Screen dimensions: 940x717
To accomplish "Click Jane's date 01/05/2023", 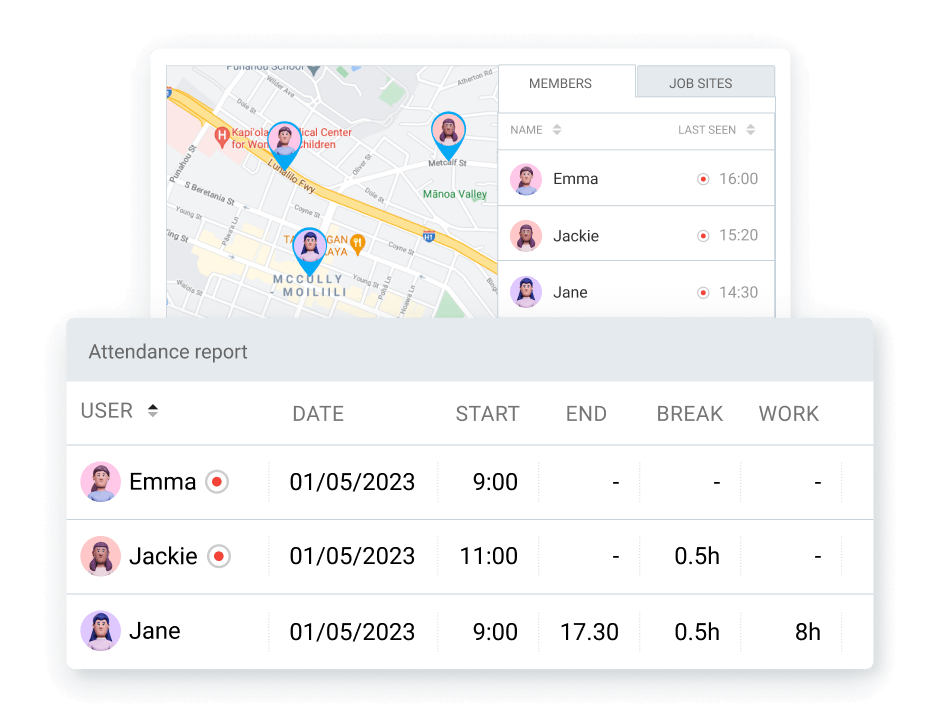I will click(x=352, y=632).
